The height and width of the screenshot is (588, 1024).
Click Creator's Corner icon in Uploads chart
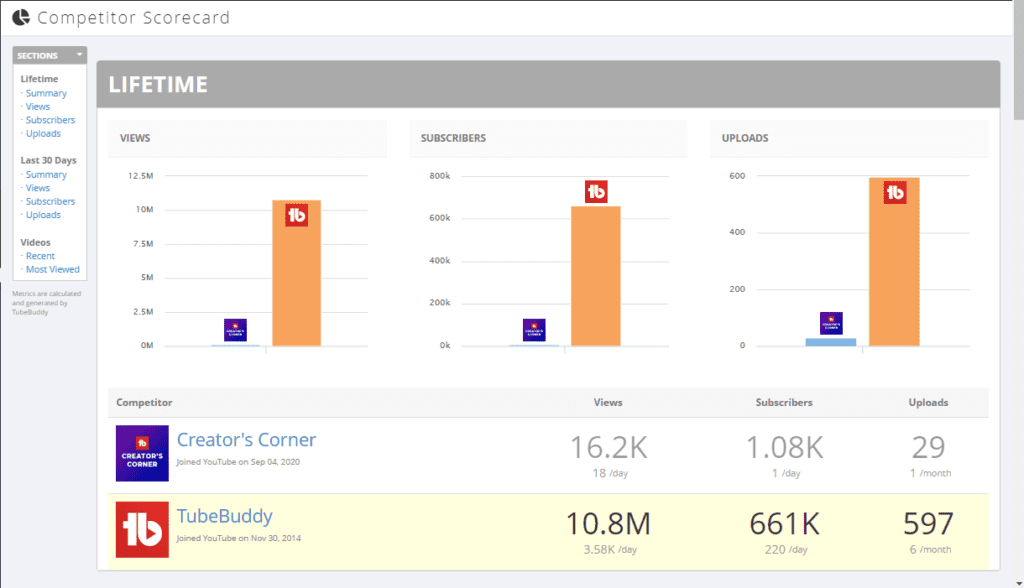click(x=831, y=323)
